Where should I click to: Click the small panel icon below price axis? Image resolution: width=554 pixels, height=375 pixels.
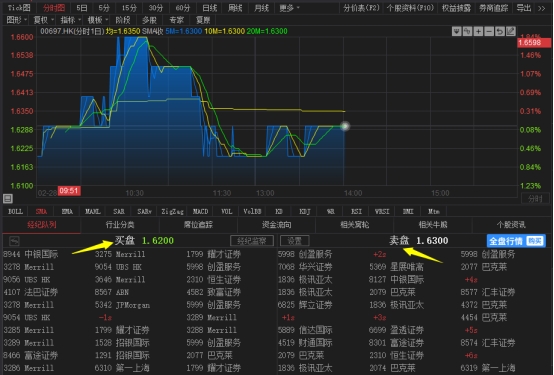pos(8,199)
